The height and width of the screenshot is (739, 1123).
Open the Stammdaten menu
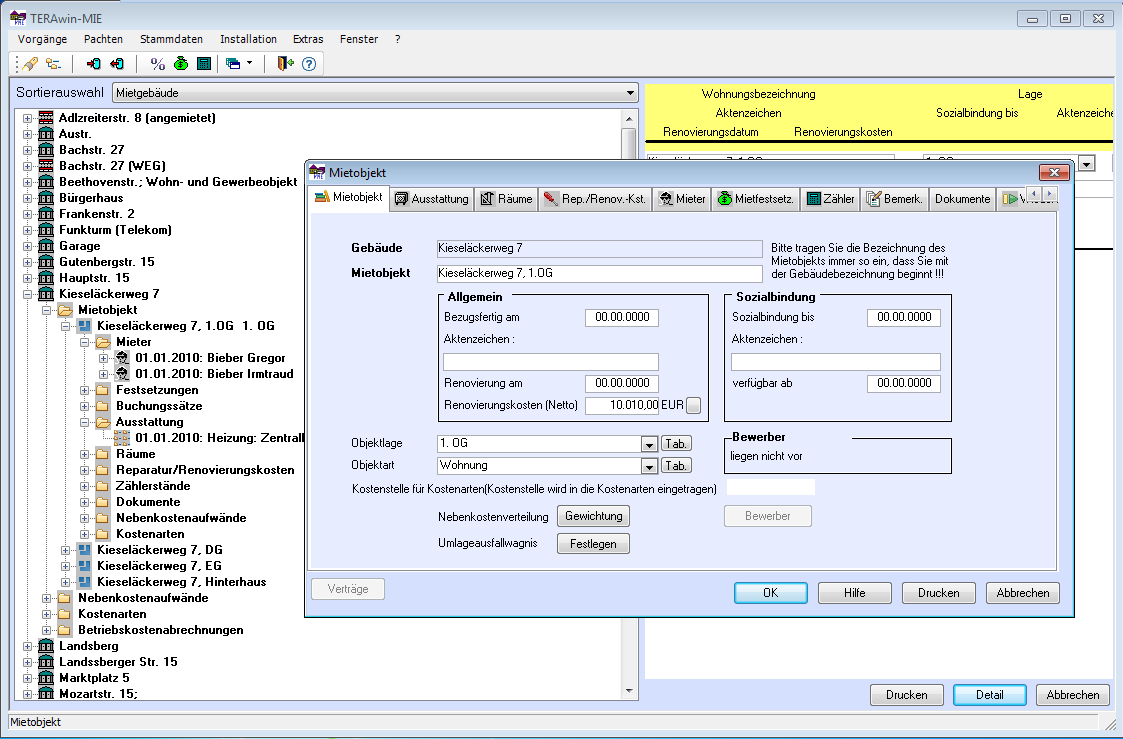pos(171,39)
